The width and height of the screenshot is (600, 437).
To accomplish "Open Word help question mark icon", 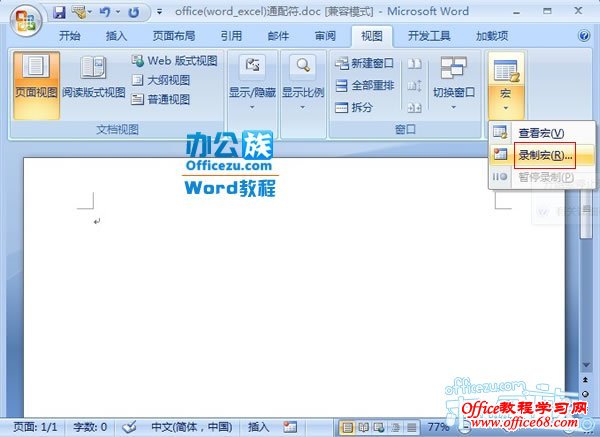I will tap(584, 36).
